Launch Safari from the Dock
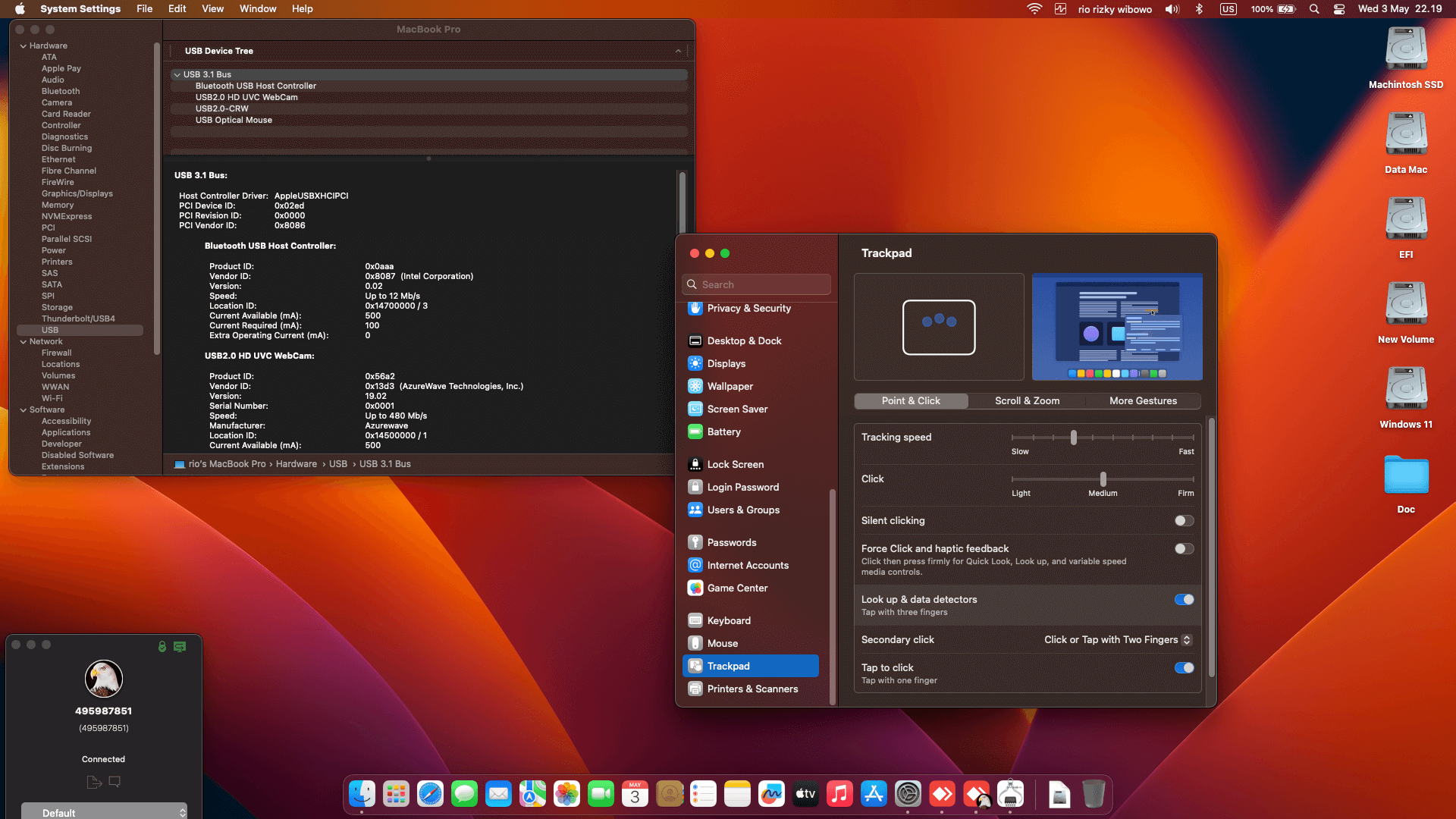1456x819 pixels. [x=430, y=794]
